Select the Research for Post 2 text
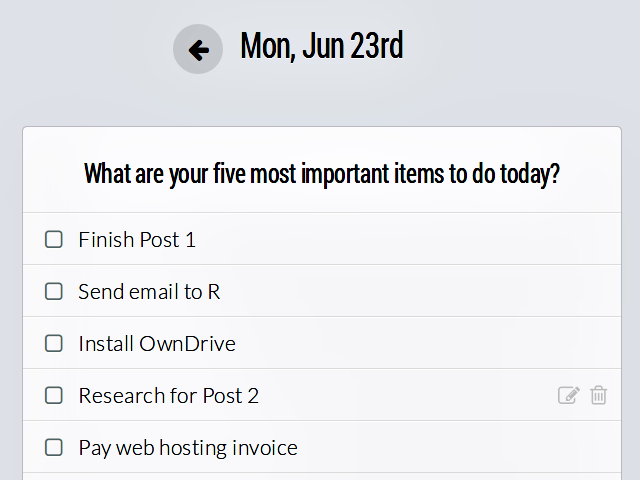Image resolution: width=640 pixels, height=480 pixels. pyautogui.click(x=168, y=396)
